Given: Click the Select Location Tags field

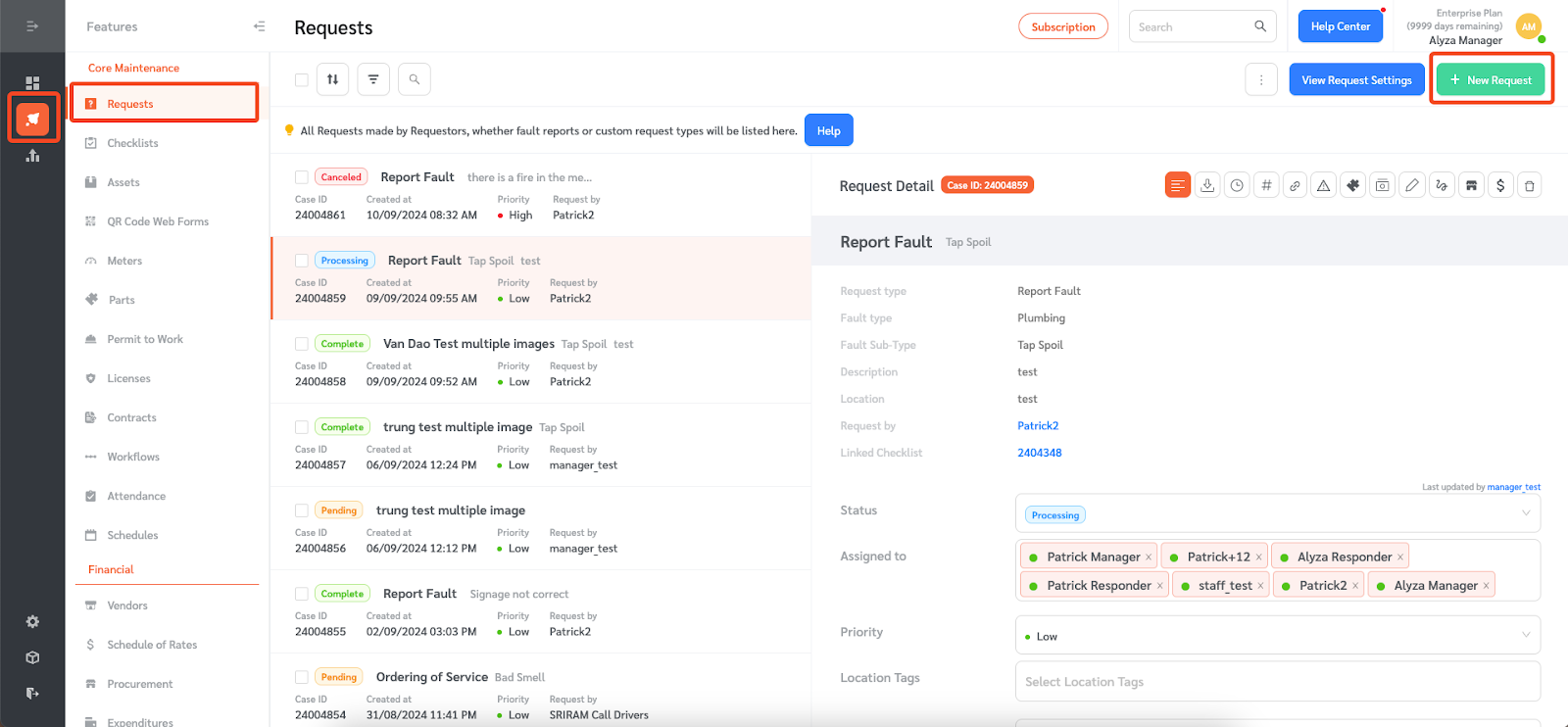Looking at the screenshot, I should [x=1277, y=682].
